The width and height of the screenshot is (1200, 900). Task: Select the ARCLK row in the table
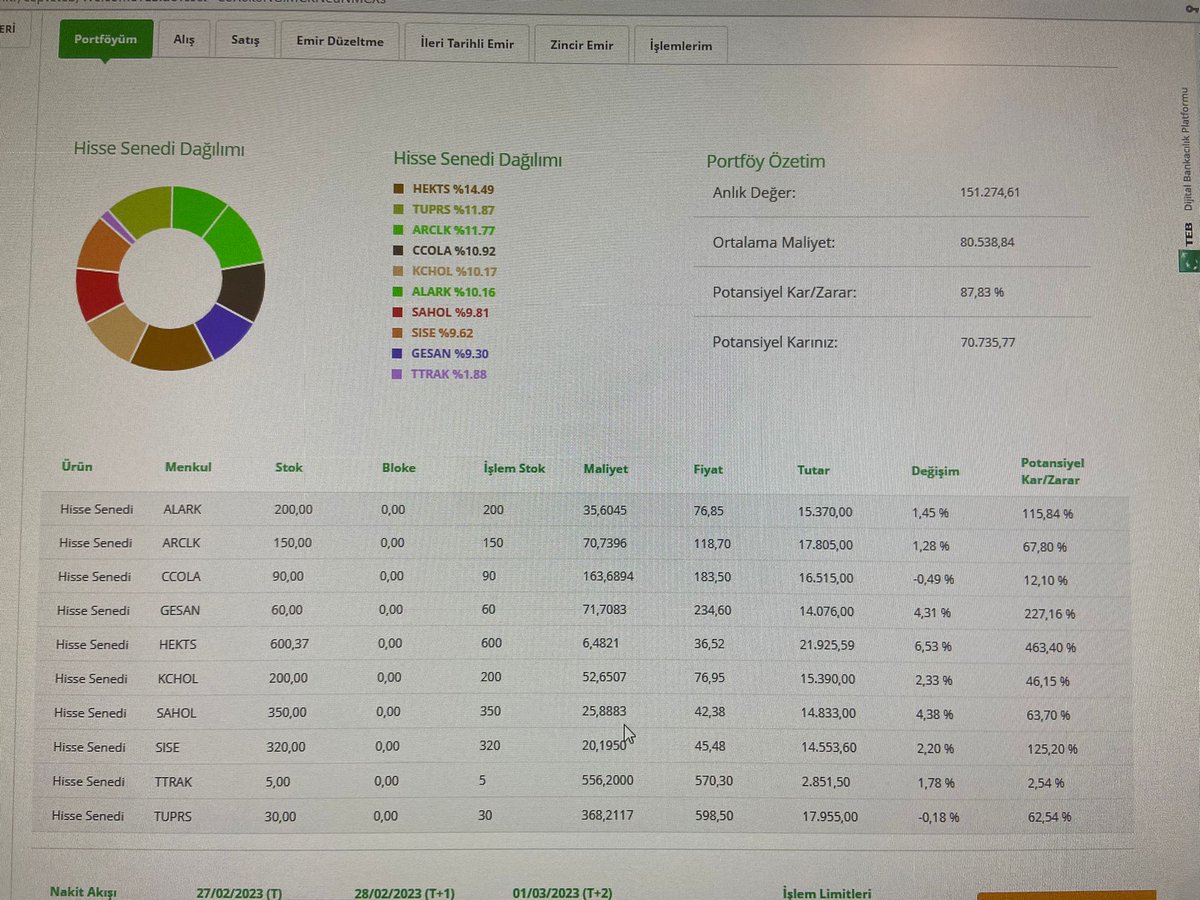click(586, 544)
